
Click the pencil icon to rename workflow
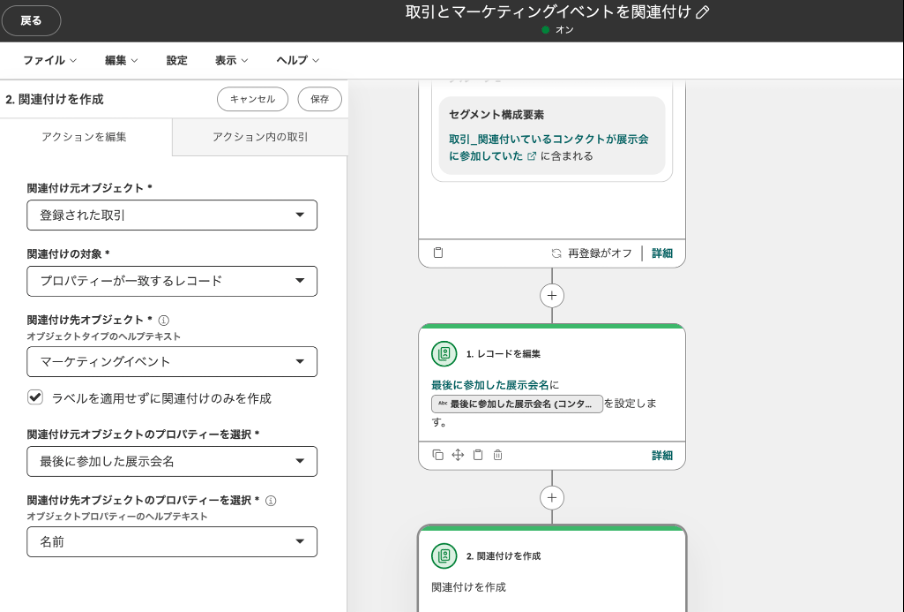pos(702,12)
